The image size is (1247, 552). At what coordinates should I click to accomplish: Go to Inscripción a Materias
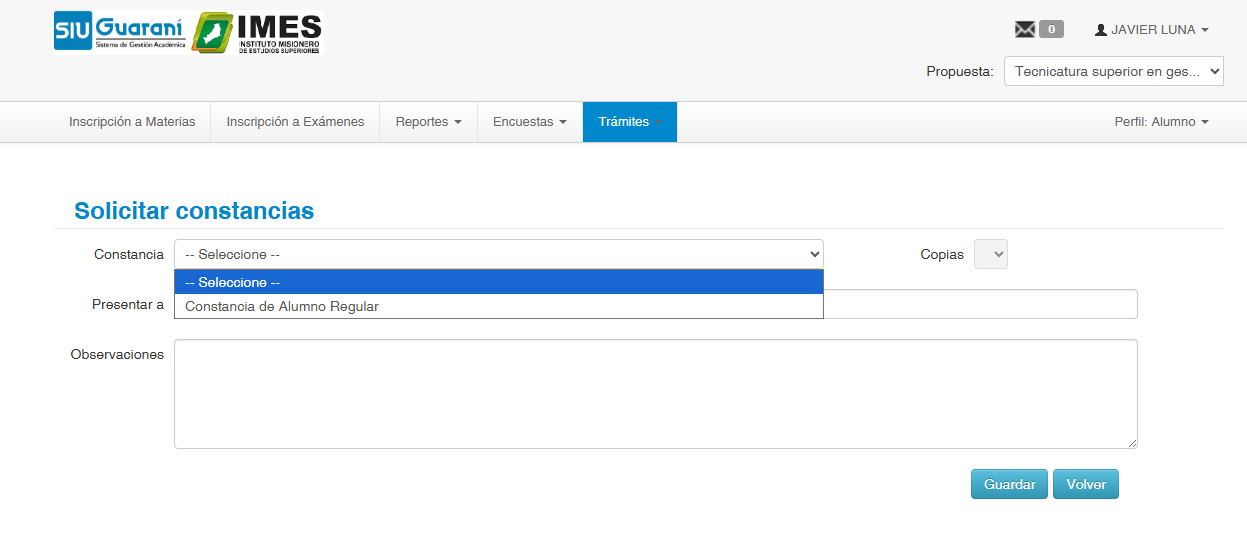point(132,122)
